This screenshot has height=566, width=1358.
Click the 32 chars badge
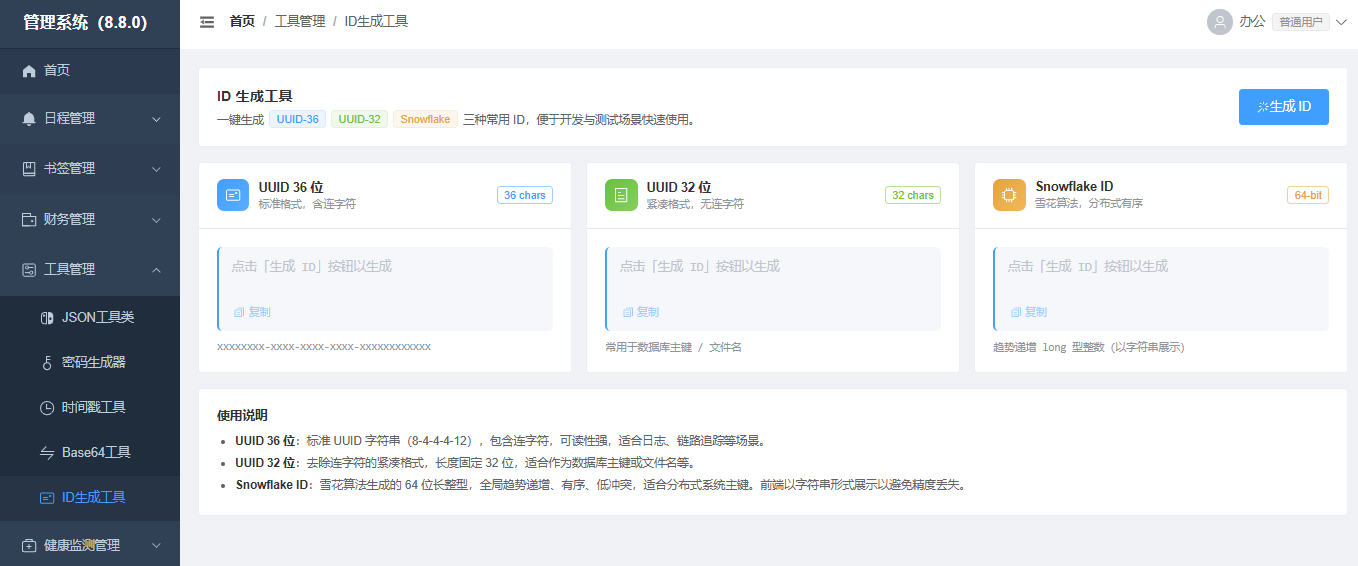[x=913, y=195]
